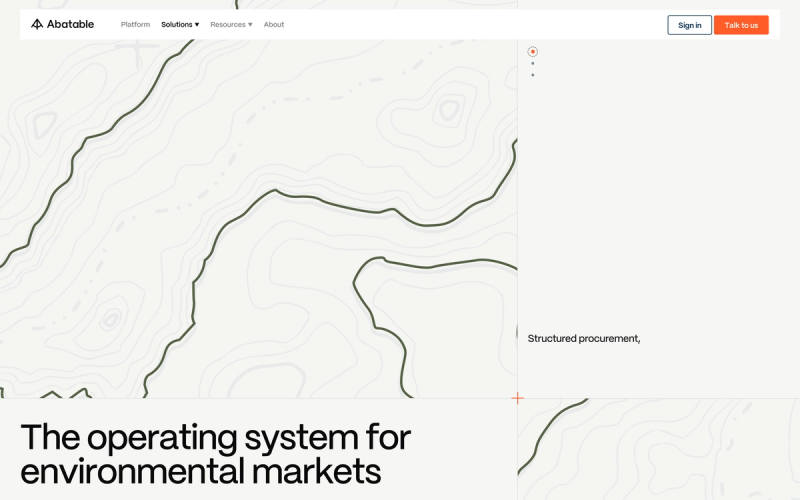Click the Structured procurement caption text
This screenshot has width=800, height=500.
[584, 338]
